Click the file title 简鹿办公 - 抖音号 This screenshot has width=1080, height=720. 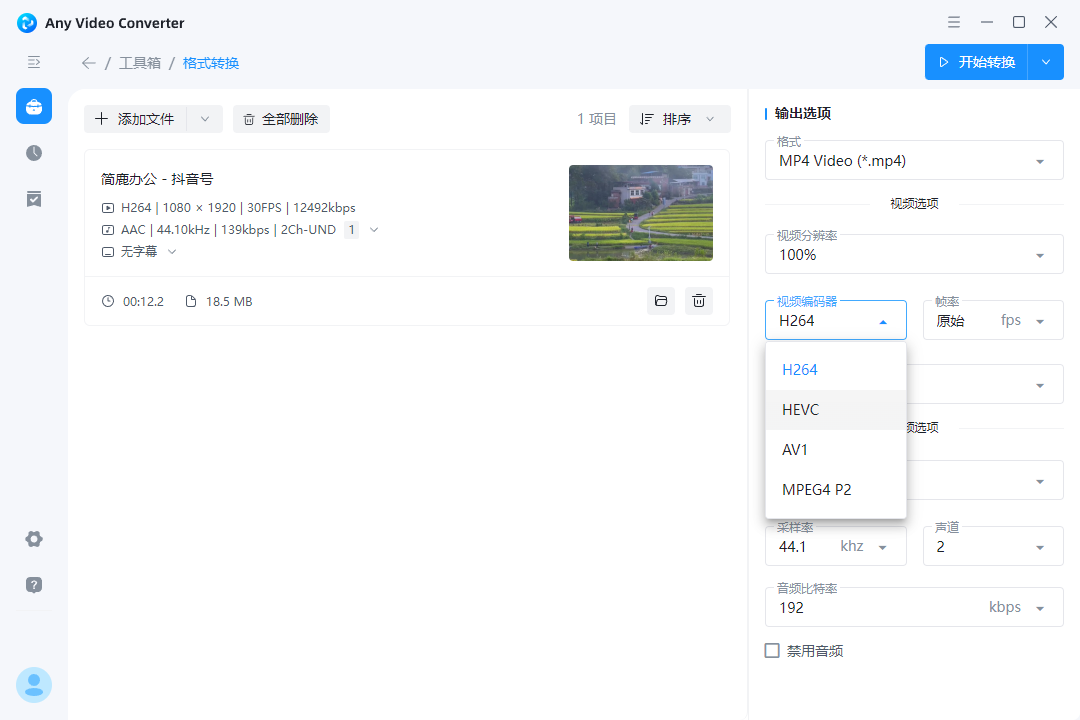tap(157, 179)
